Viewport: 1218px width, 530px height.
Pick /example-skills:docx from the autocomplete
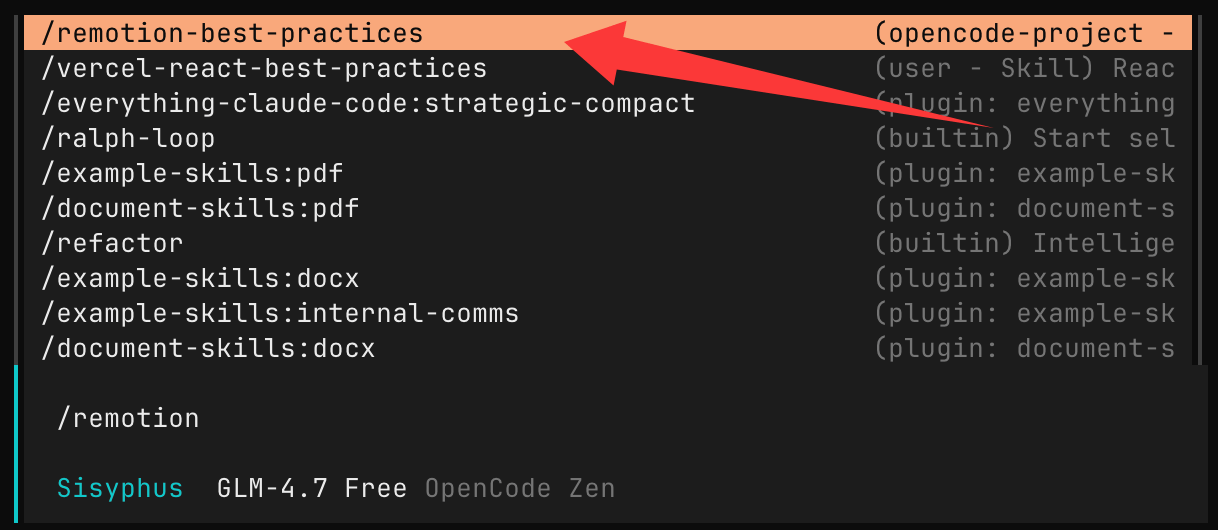[200, 278]
